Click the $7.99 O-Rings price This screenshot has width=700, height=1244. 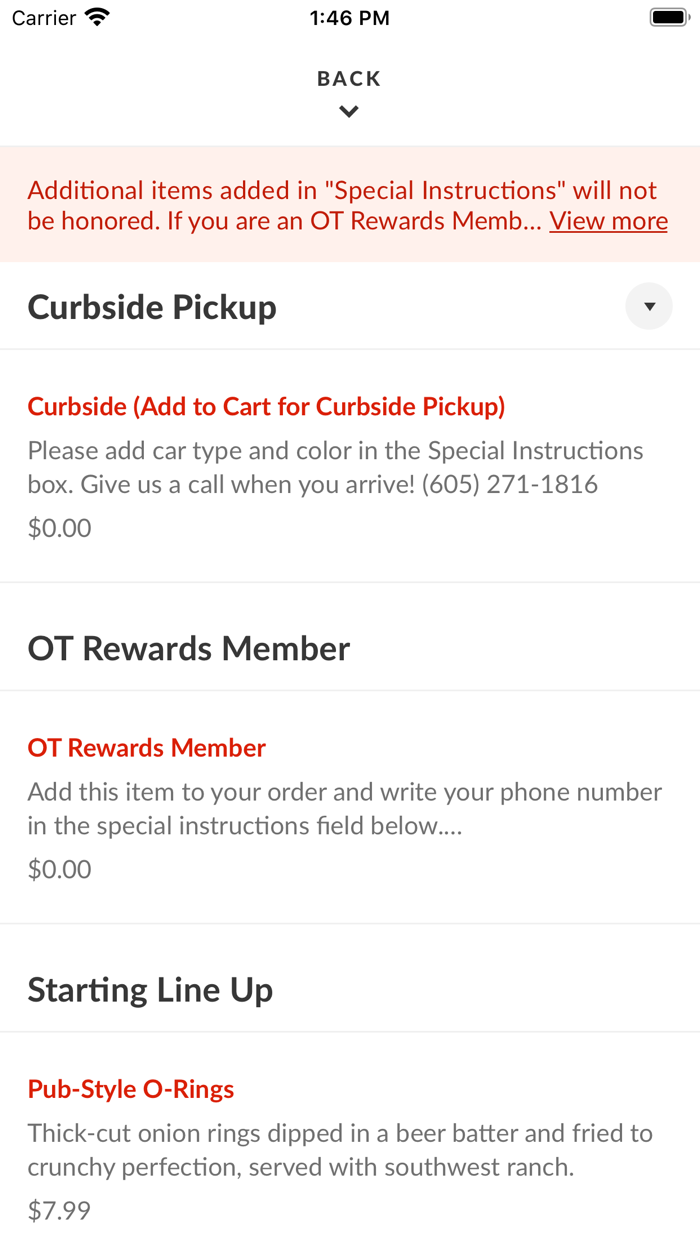[59, 1211]
